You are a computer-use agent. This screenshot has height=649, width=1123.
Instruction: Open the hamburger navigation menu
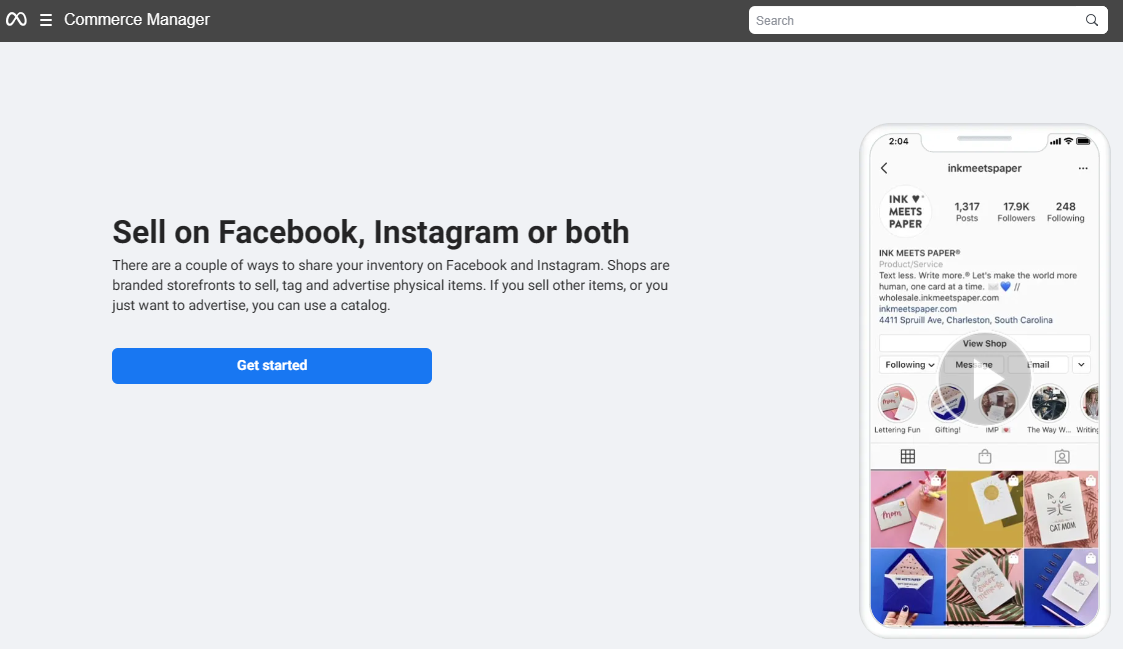46,20
